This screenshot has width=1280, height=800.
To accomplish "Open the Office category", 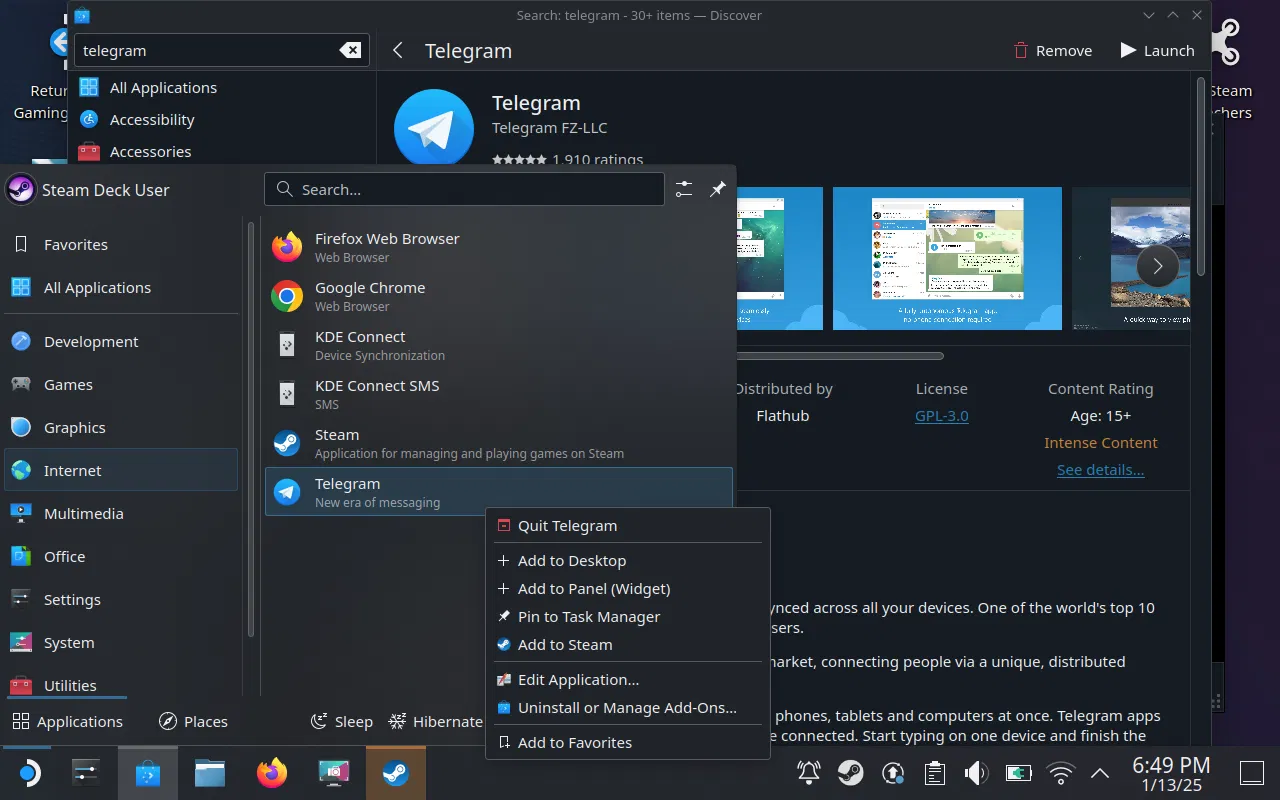I will pos(121,557).
